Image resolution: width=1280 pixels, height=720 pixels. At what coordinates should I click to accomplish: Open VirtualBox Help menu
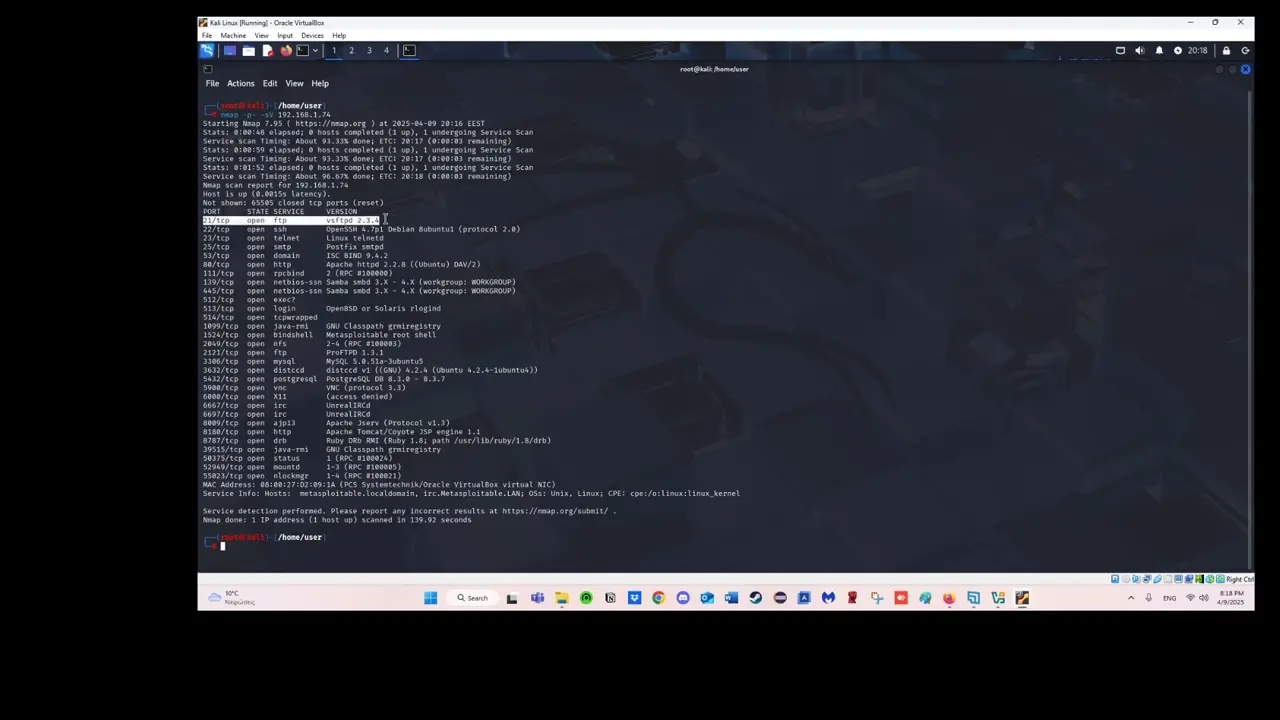pos(339,35)
